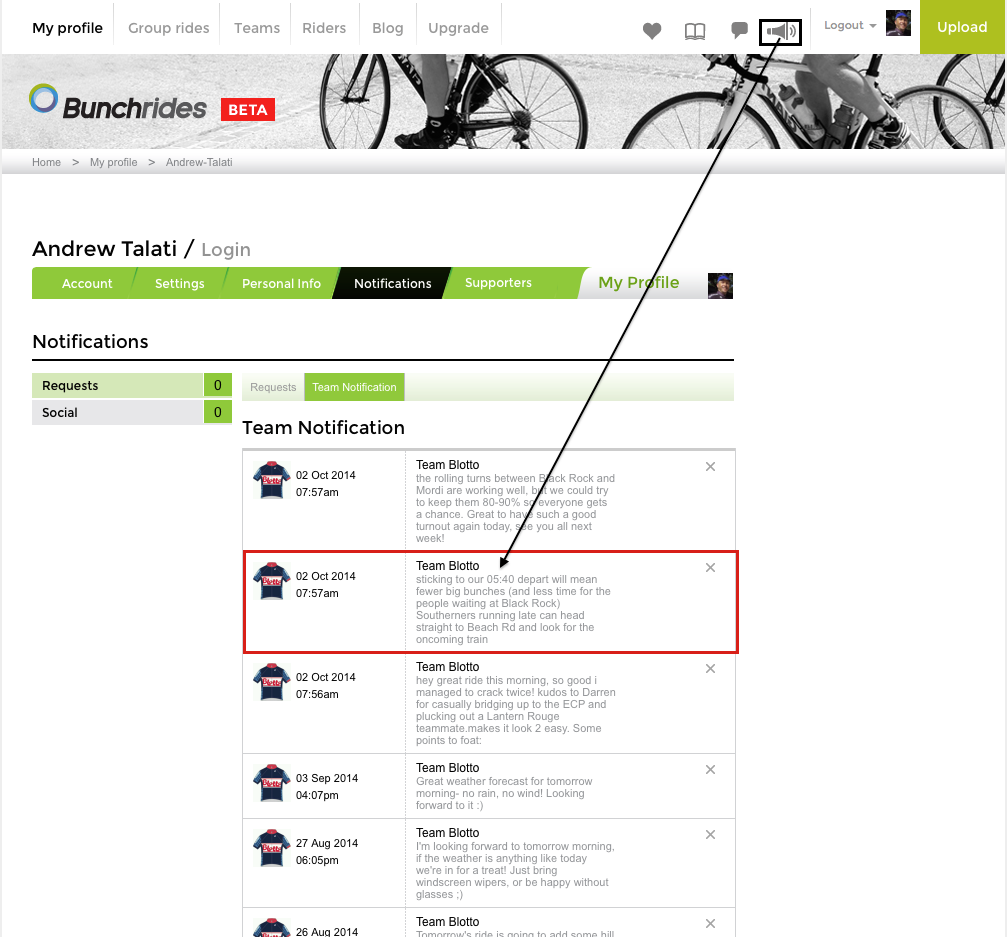Expand the Logout dropdown arrow
1007x937 pixels.
tap(873, 26)
